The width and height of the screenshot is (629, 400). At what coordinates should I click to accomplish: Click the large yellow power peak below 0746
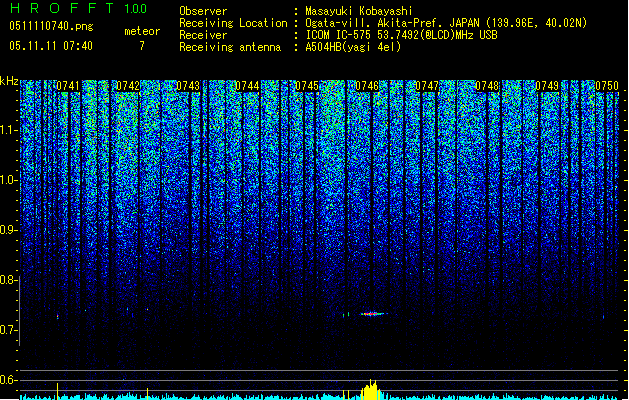click(371, 390)
